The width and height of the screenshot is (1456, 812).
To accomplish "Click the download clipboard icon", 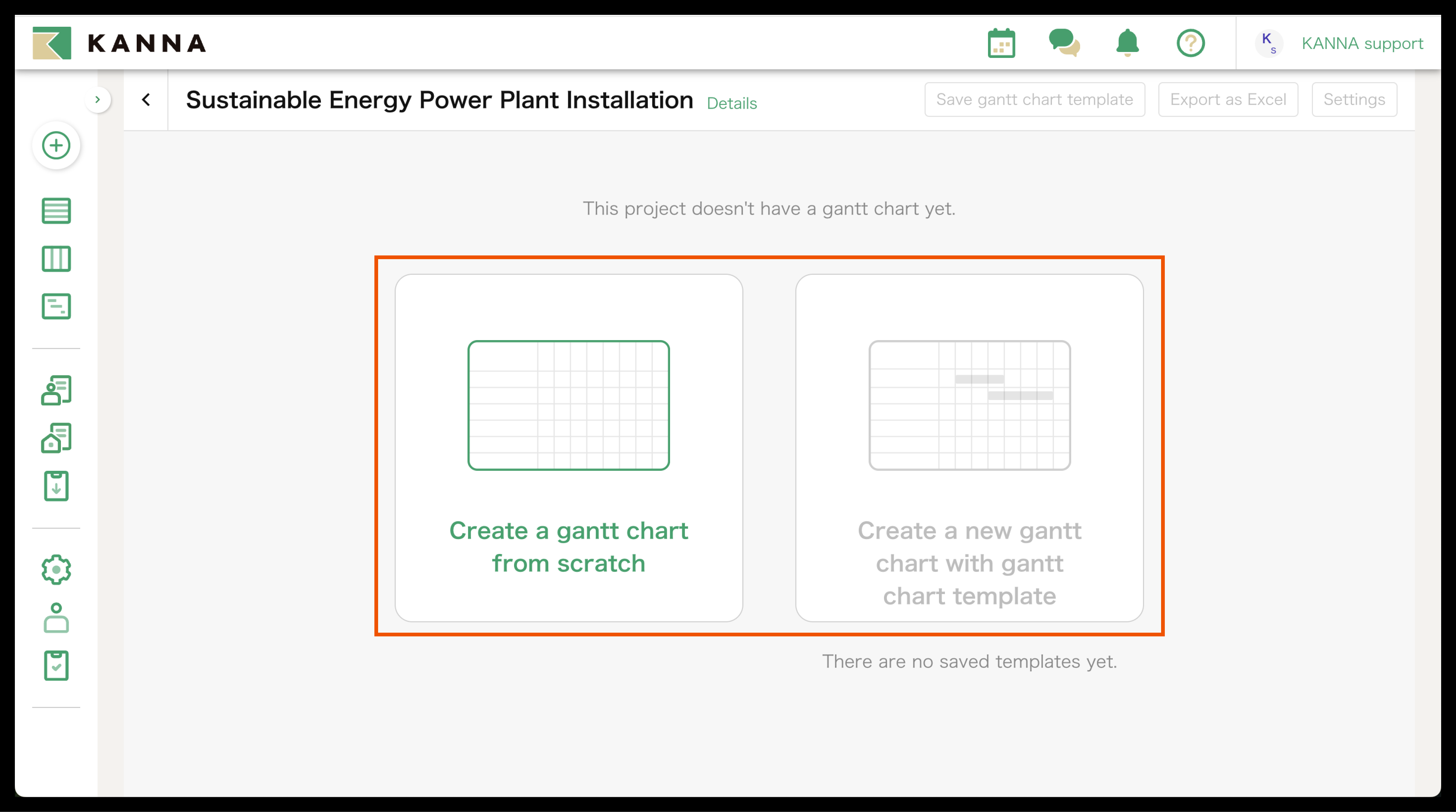I will point(56,485).
